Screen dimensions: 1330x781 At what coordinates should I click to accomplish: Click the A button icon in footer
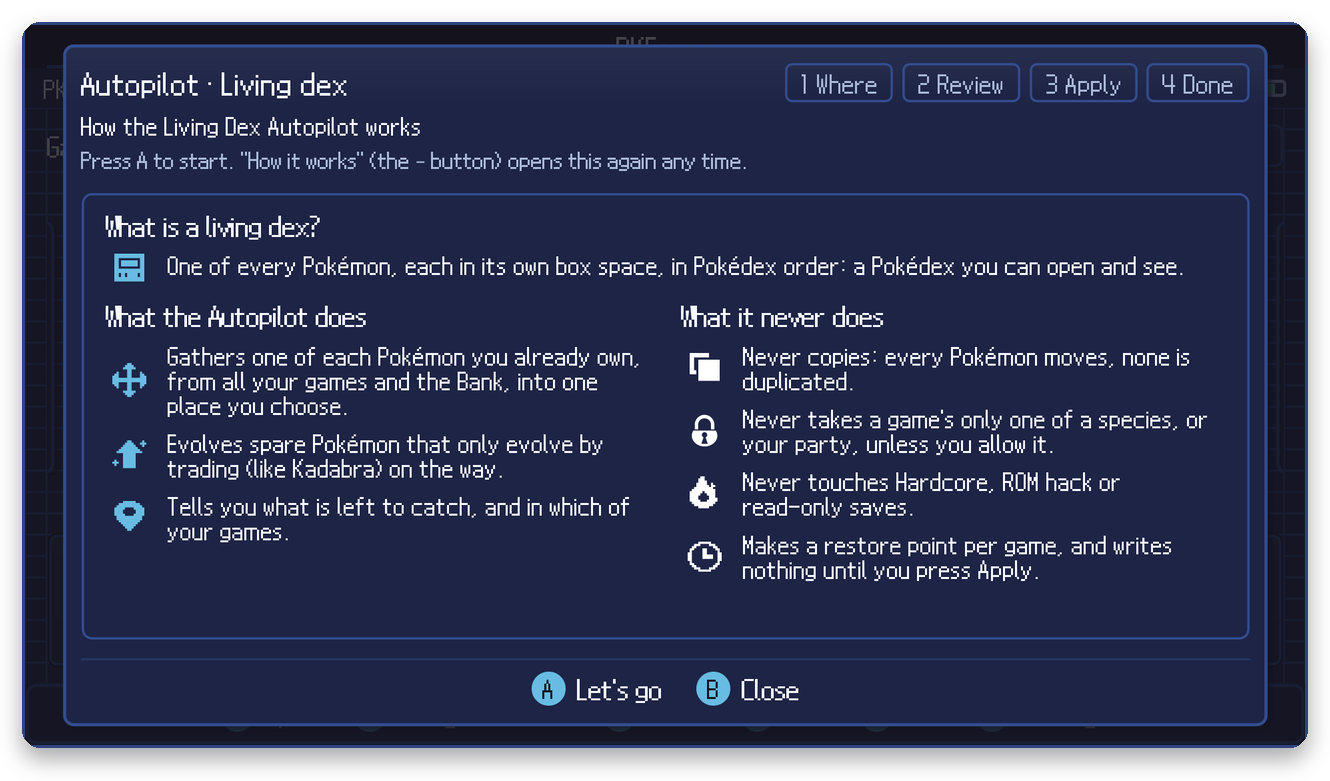[x=548, y=690]
